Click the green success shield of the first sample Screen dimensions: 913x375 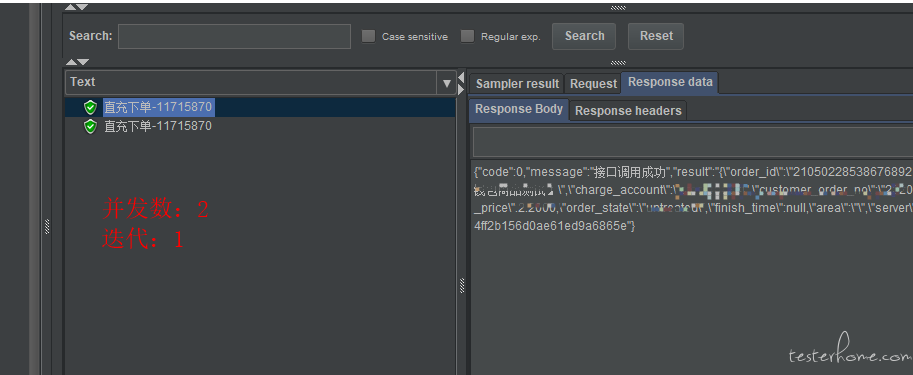point(90,107)
